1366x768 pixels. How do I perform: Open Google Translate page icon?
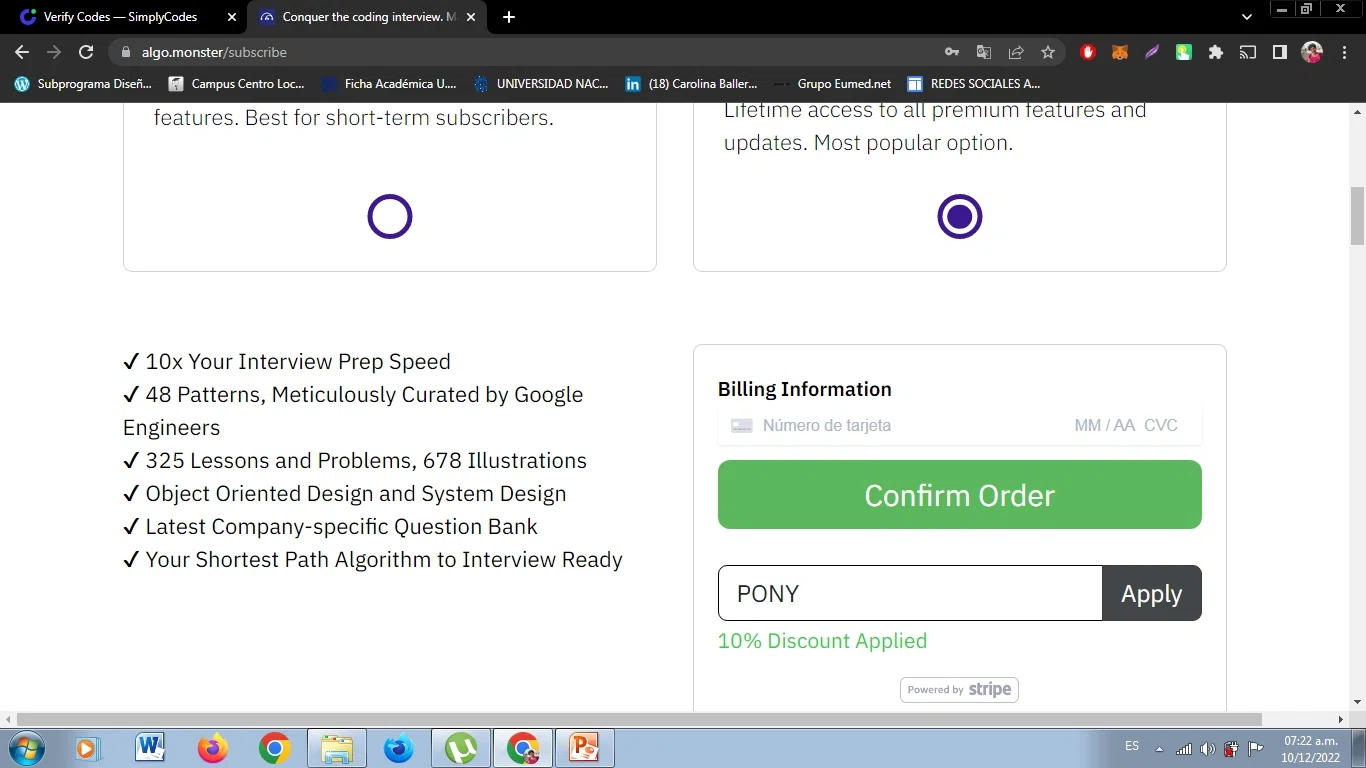tap(984, 52)
